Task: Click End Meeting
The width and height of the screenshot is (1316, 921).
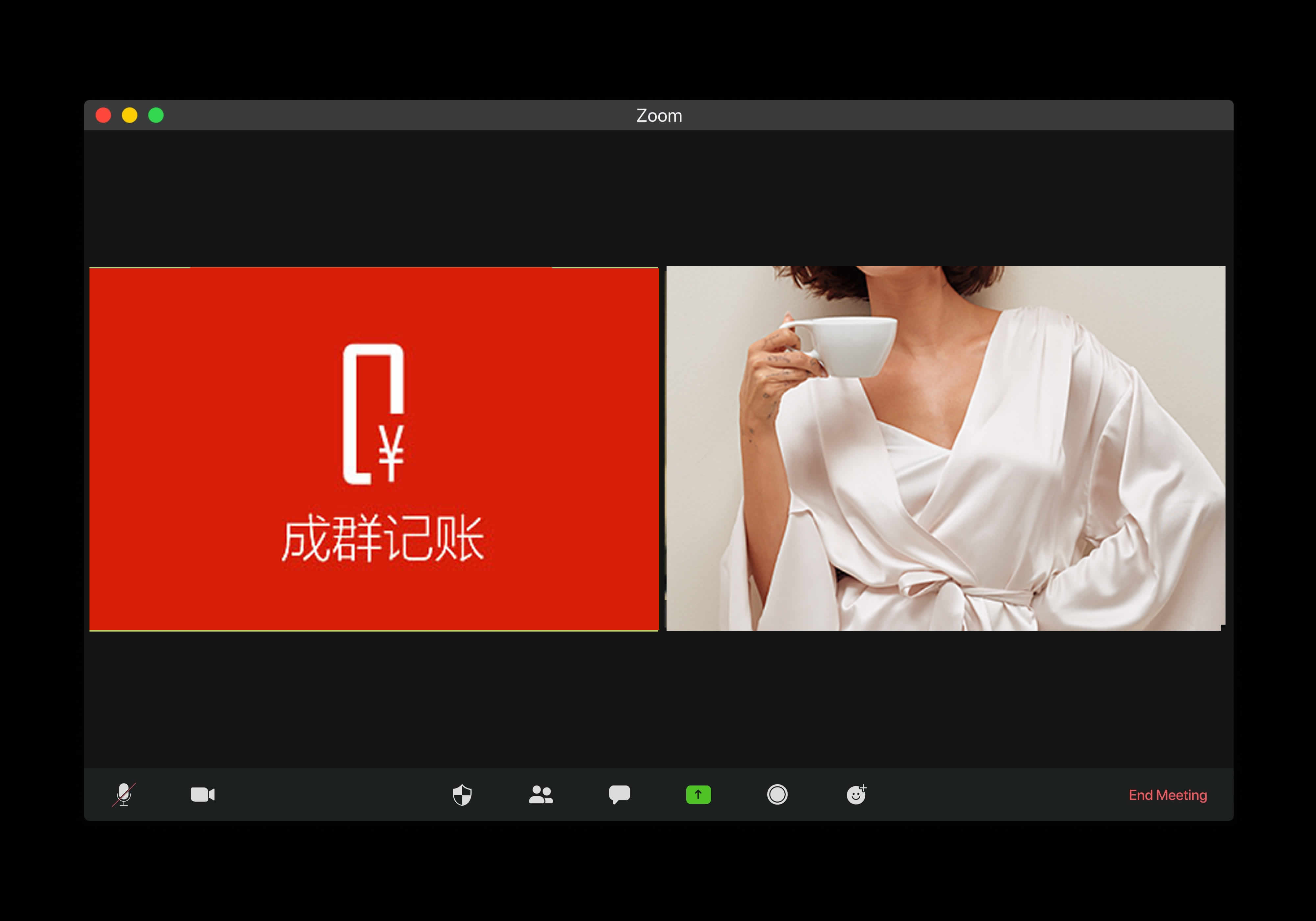Action: (1167, 795)
